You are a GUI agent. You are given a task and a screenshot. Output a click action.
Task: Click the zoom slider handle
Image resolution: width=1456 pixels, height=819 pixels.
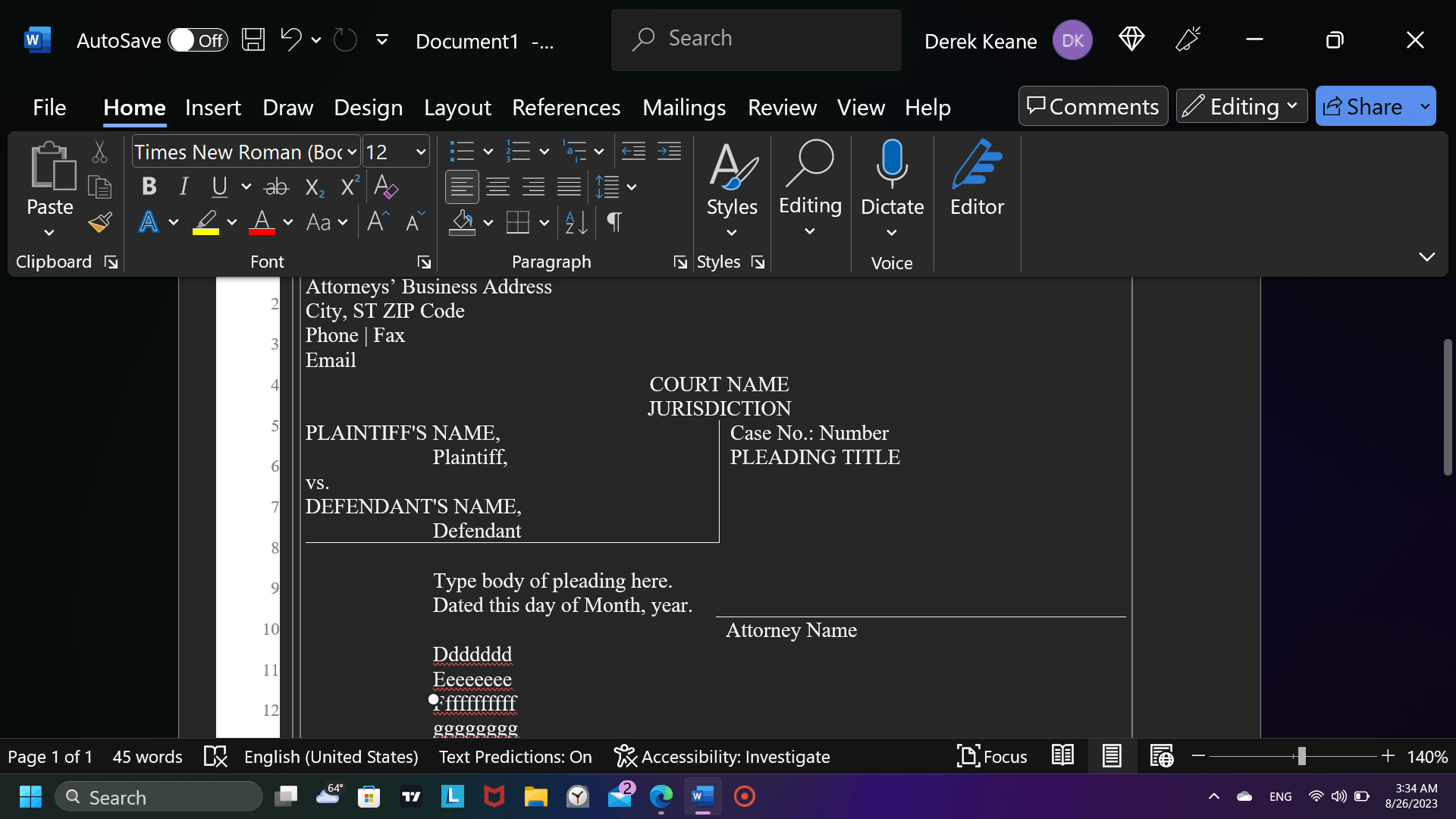[x=1301, y=756]
